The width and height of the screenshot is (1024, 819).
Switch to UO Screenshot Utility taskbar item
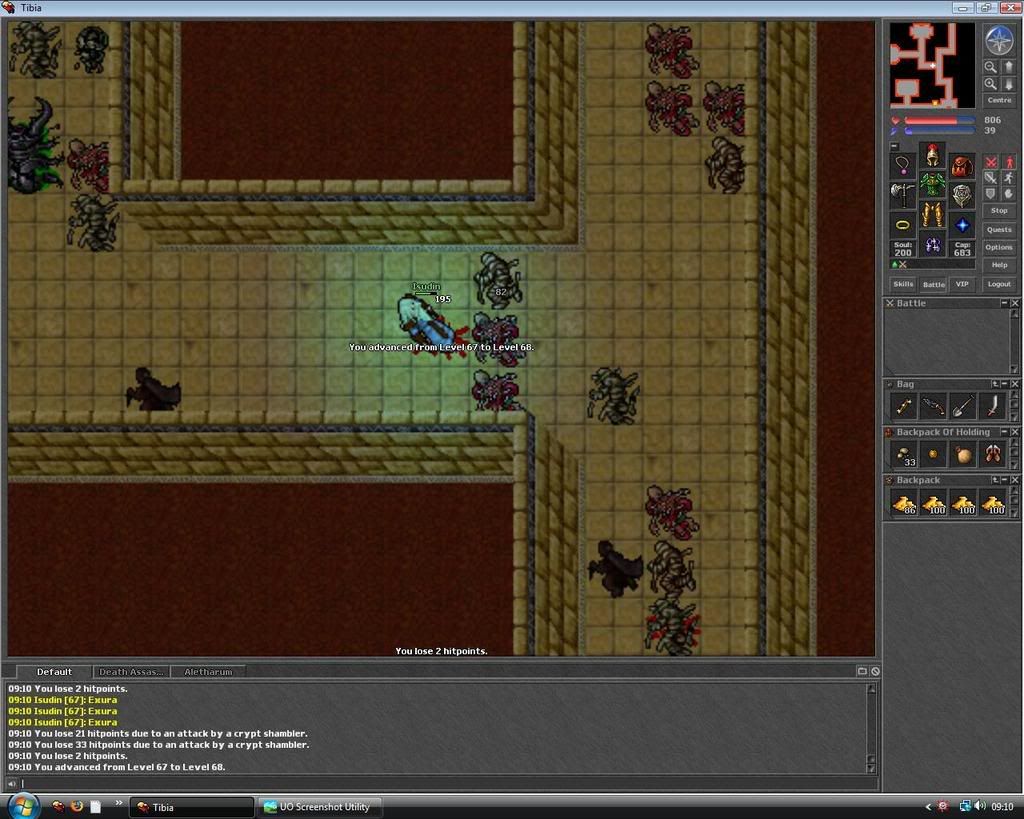(x=320, y=807)
